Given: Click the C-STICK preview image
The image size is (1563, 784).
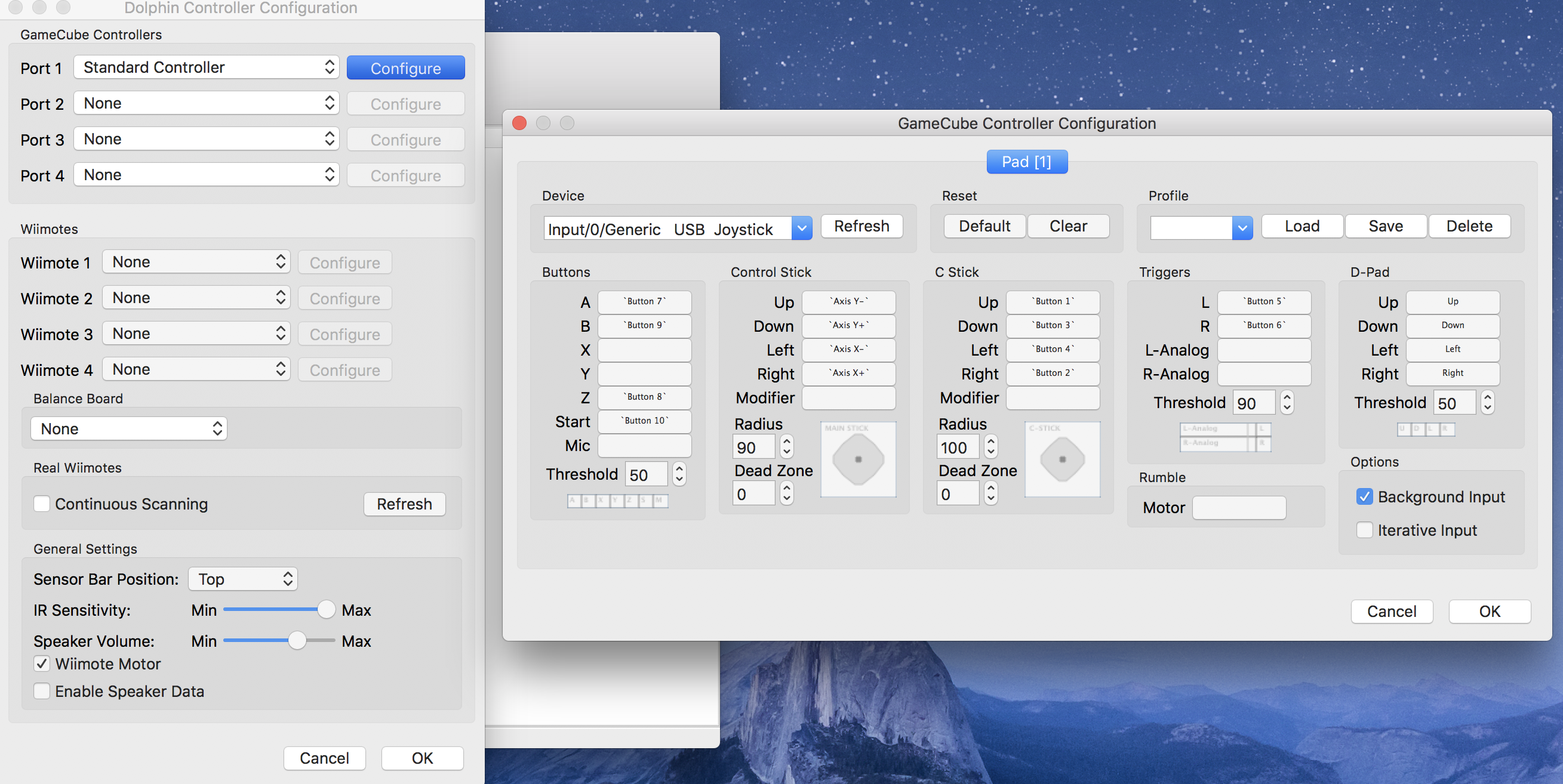Looking at the screenshot, I should click(1063, 459).
